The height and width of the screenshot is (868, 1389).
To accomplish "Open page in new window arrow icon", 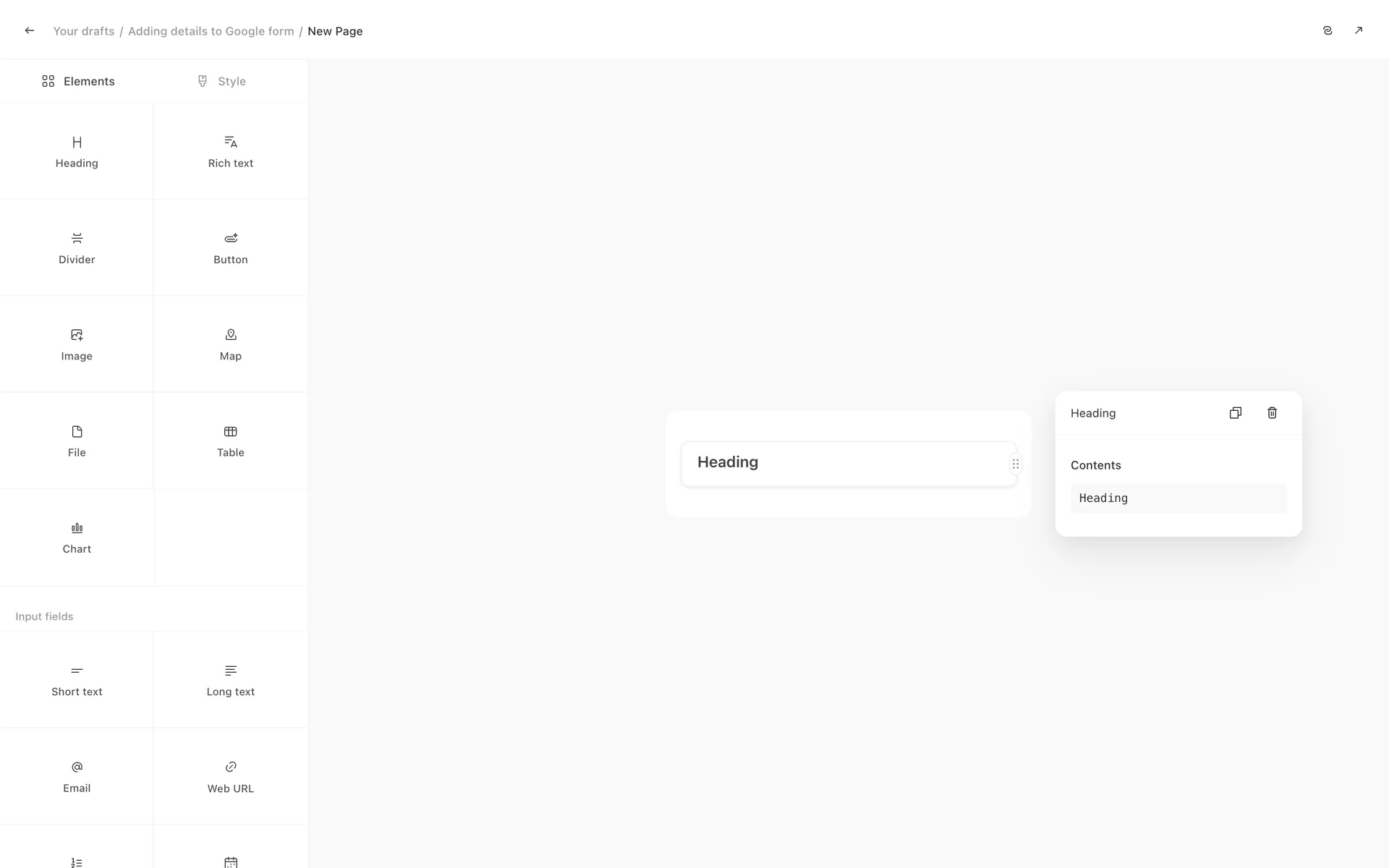I will click(1358, 30).
